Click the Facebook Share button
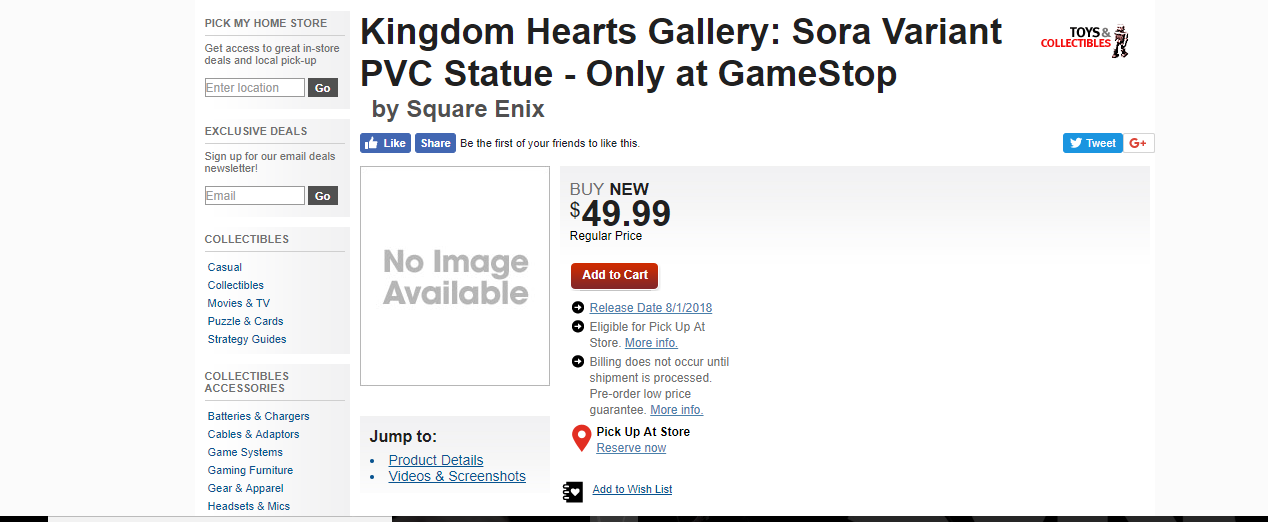The width and height of the screenshot is (1268, 522). [x=435, y=143]
